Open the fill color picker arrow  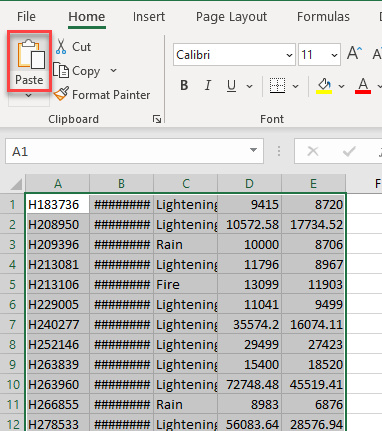coord(341,86)
